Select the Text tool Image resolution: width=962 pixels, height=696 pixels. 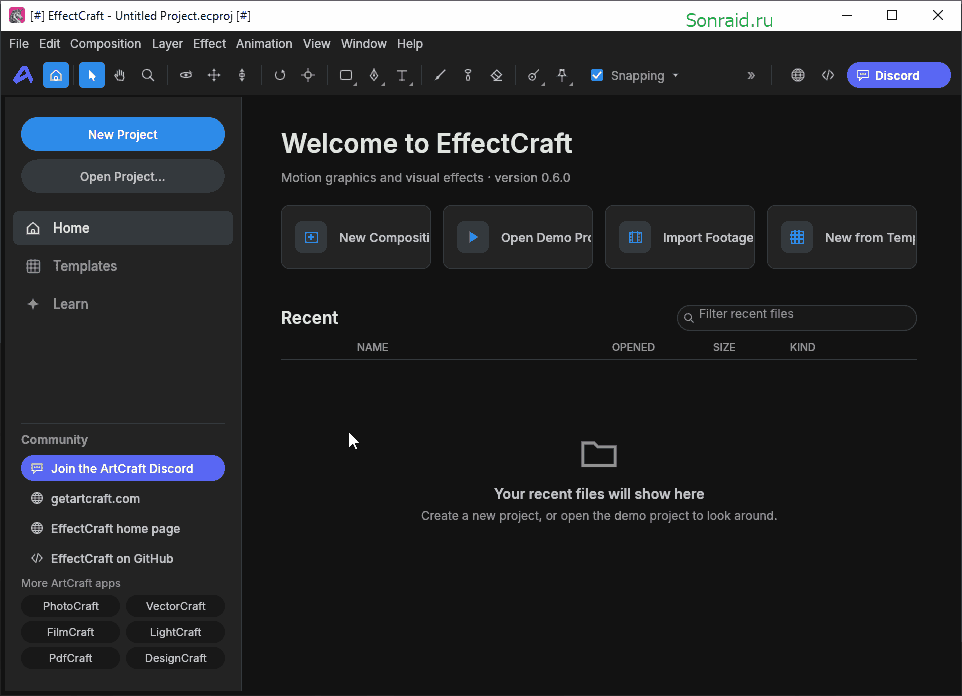[x=402, y=75]
